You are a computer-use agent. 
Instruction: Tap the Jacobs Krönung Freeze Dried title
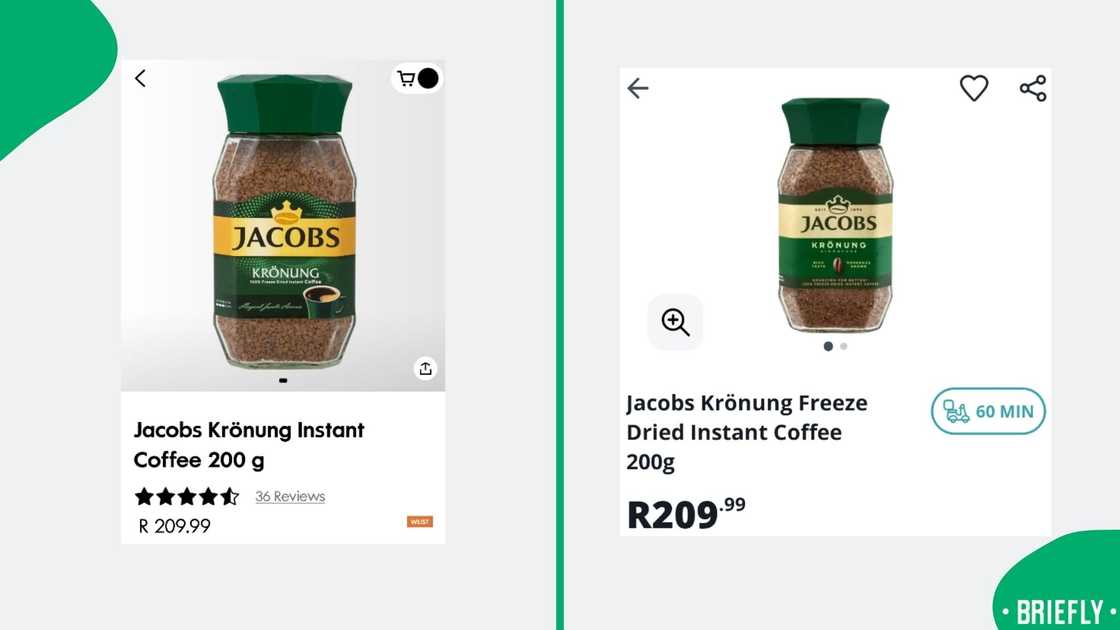pos(745,432)
